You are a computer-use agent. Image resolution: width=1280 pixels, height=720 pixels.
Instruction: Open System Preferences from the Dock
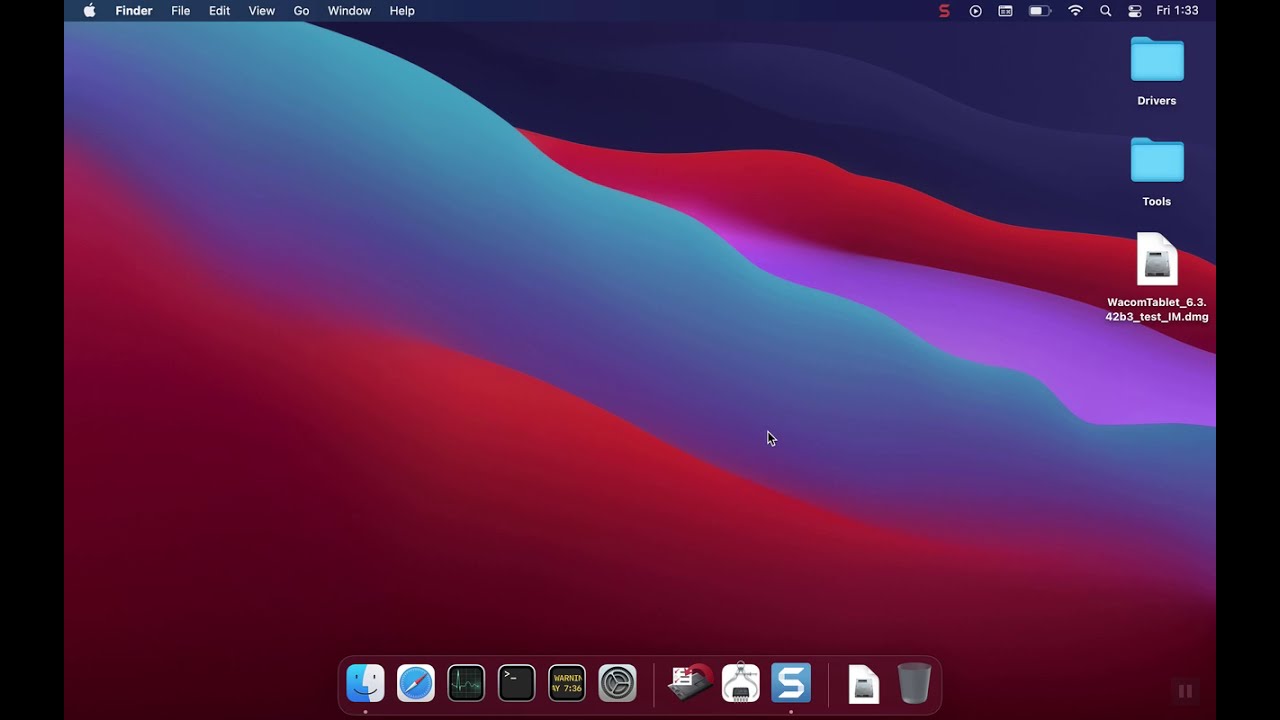[617, 684]
